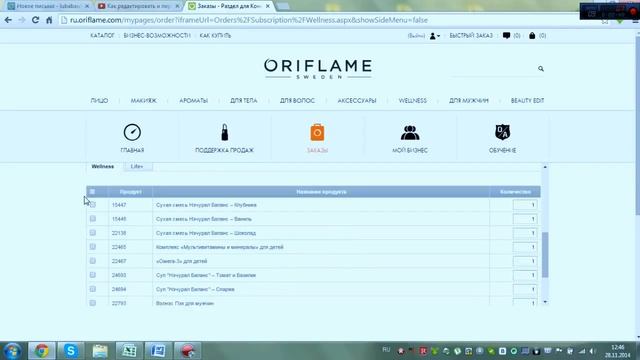The height and width of the screenshot is (360, 640).
Task: Reload the page with refresh icon
Action: coord(36,20)
